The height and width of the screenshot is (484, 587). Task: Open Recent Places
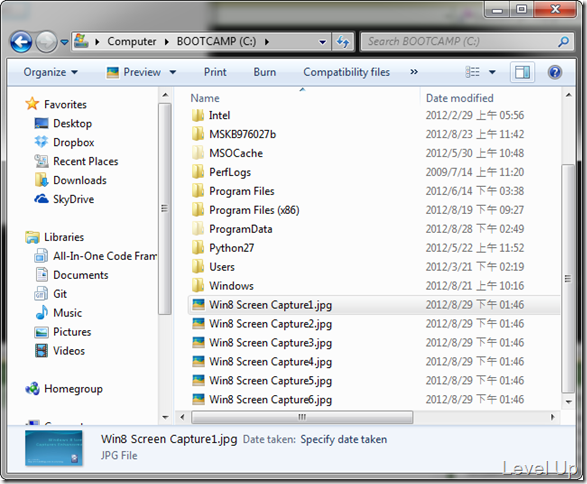tap(76, 161)
